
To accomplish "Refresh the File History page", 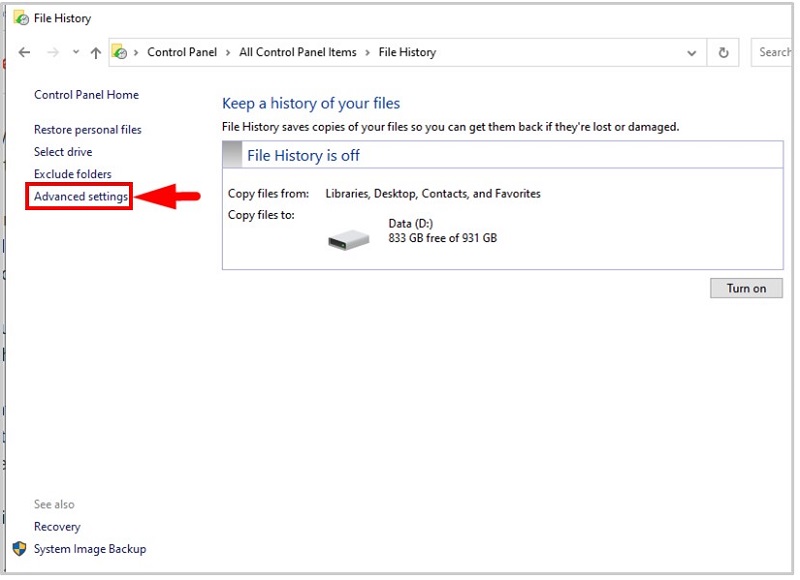I will 722,52.
